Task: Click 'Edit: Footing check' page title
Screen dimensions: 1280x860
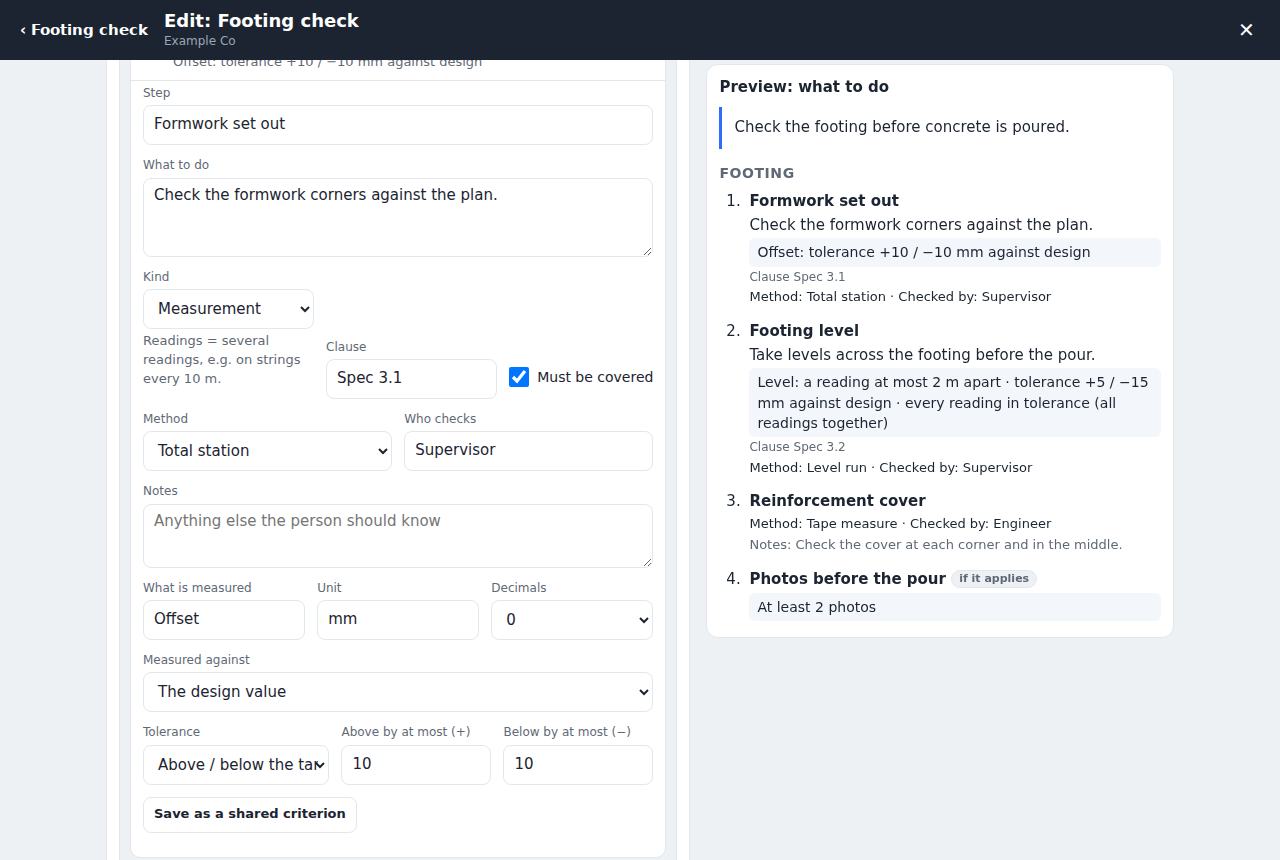Action: pyautogui.click(x=261, y=21)
